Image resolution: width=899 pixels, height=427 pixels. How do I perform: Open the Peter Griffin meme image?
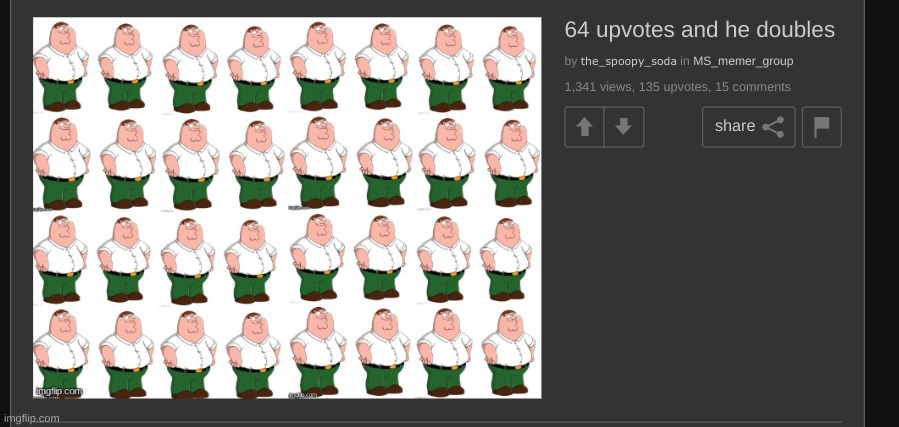pos(287,207)
